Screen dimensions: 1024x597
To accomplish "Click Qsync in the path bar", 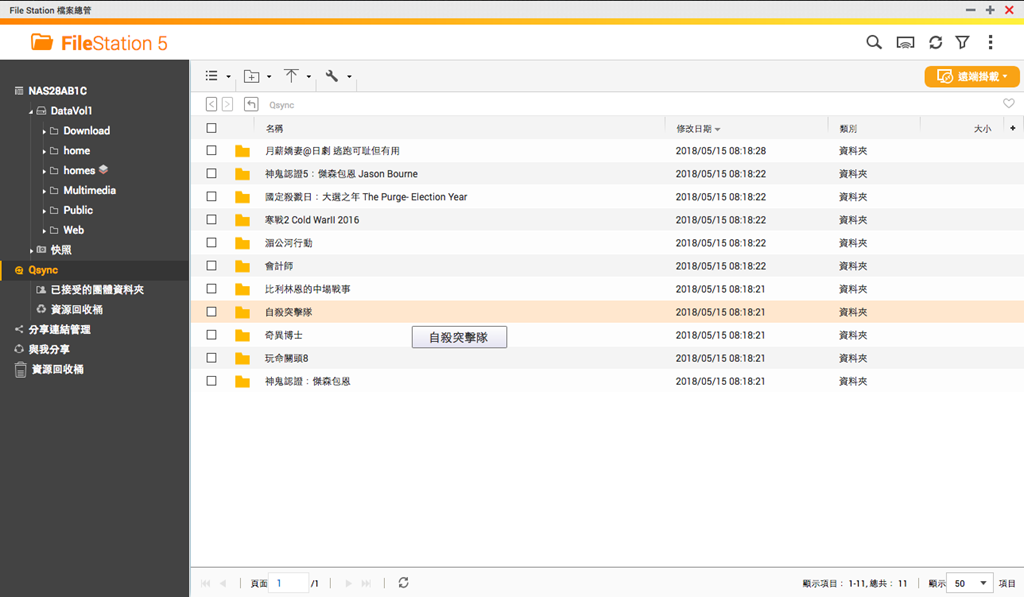I will [281, 105].
